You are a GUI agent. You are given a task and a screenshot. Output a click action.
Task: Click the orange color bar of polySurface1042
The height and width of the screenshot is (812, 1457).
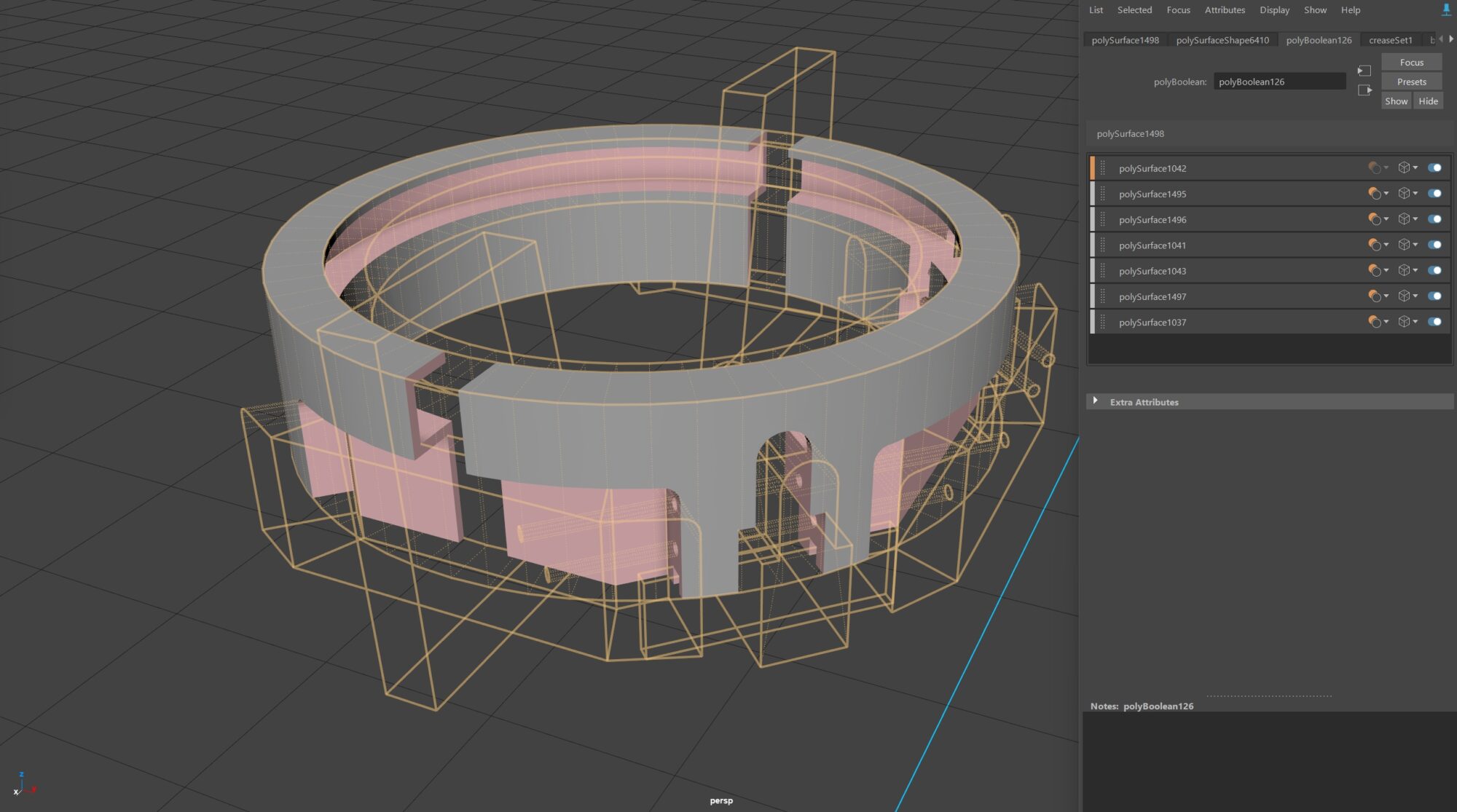coord(1092,168)
